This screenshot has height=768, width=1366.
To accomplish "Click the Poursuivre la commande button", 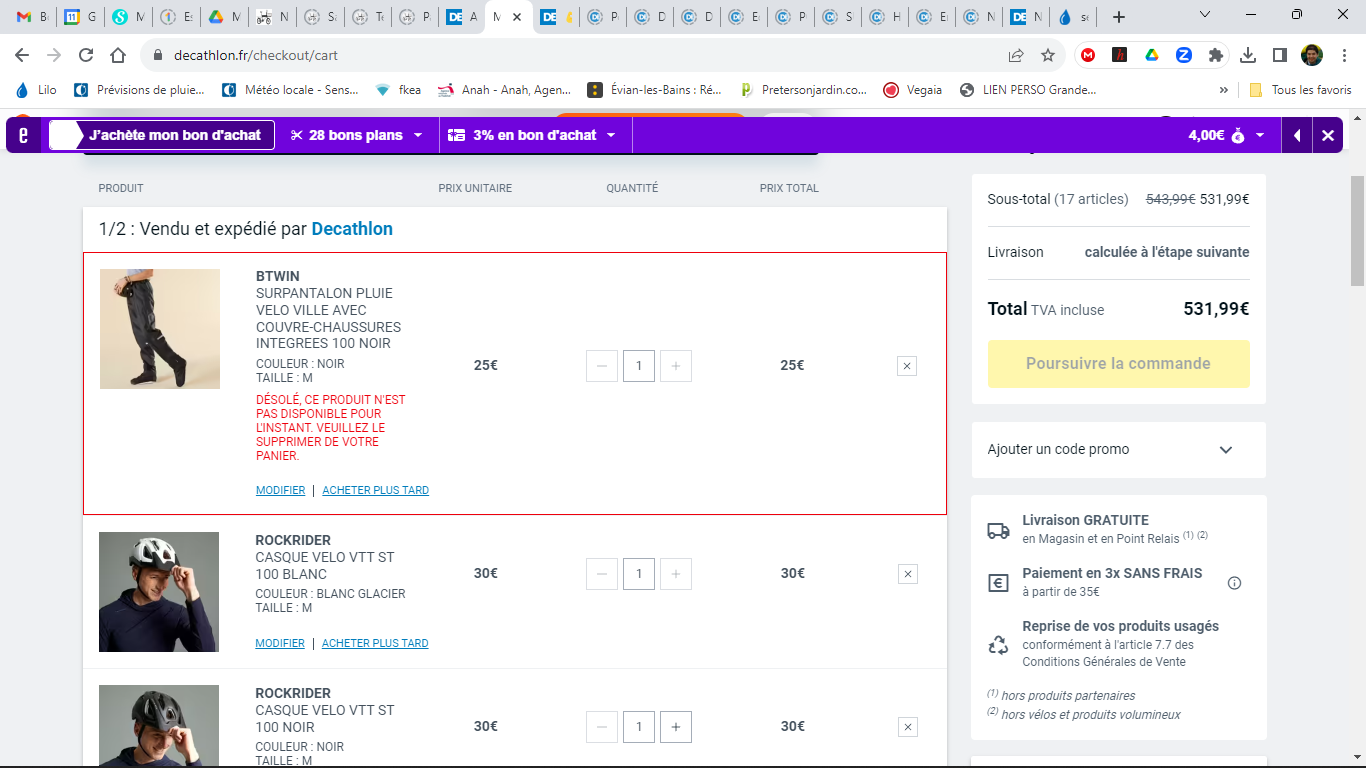I will coord(1118,364).
